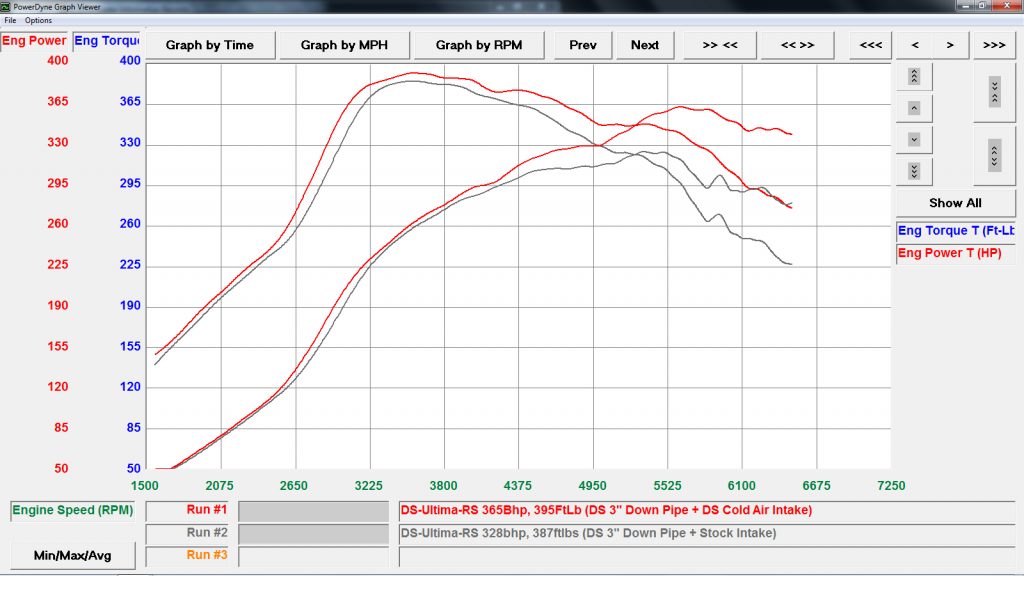Click the single up-chevron shift button
The height and width of the screenshot is (591, 1024).
click(914, 108)
